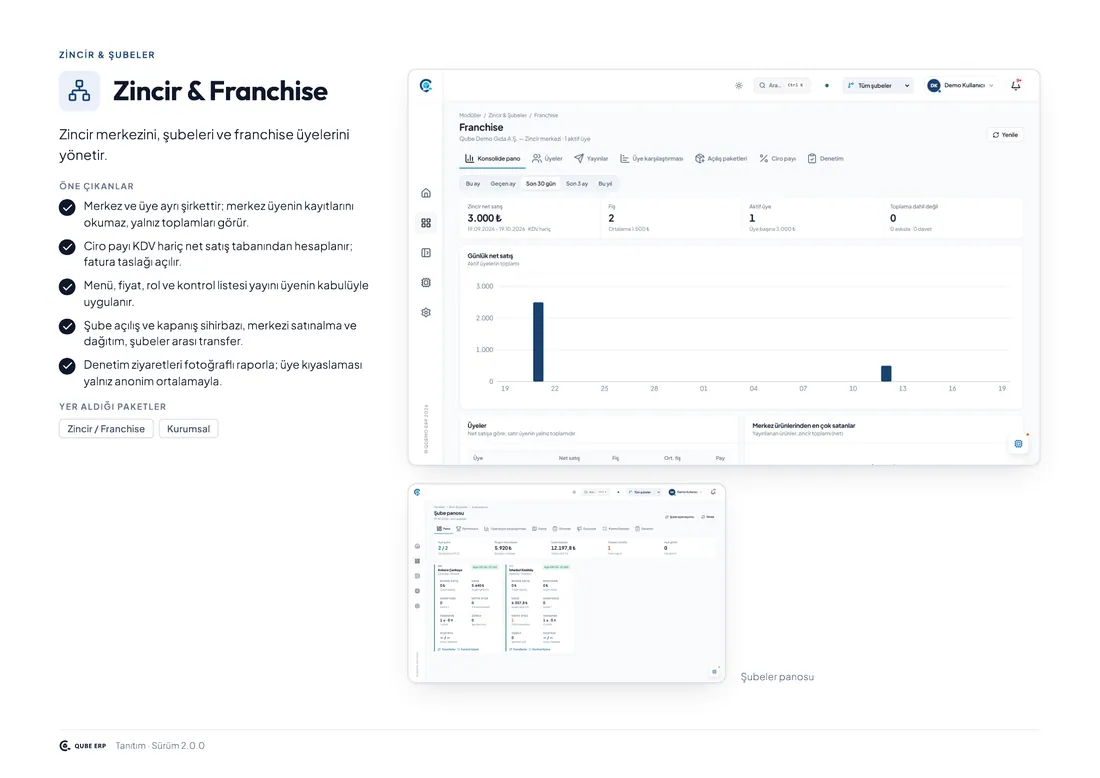
Task: Open the user menu in Şube panosu window
Action: tap(685, 492)
